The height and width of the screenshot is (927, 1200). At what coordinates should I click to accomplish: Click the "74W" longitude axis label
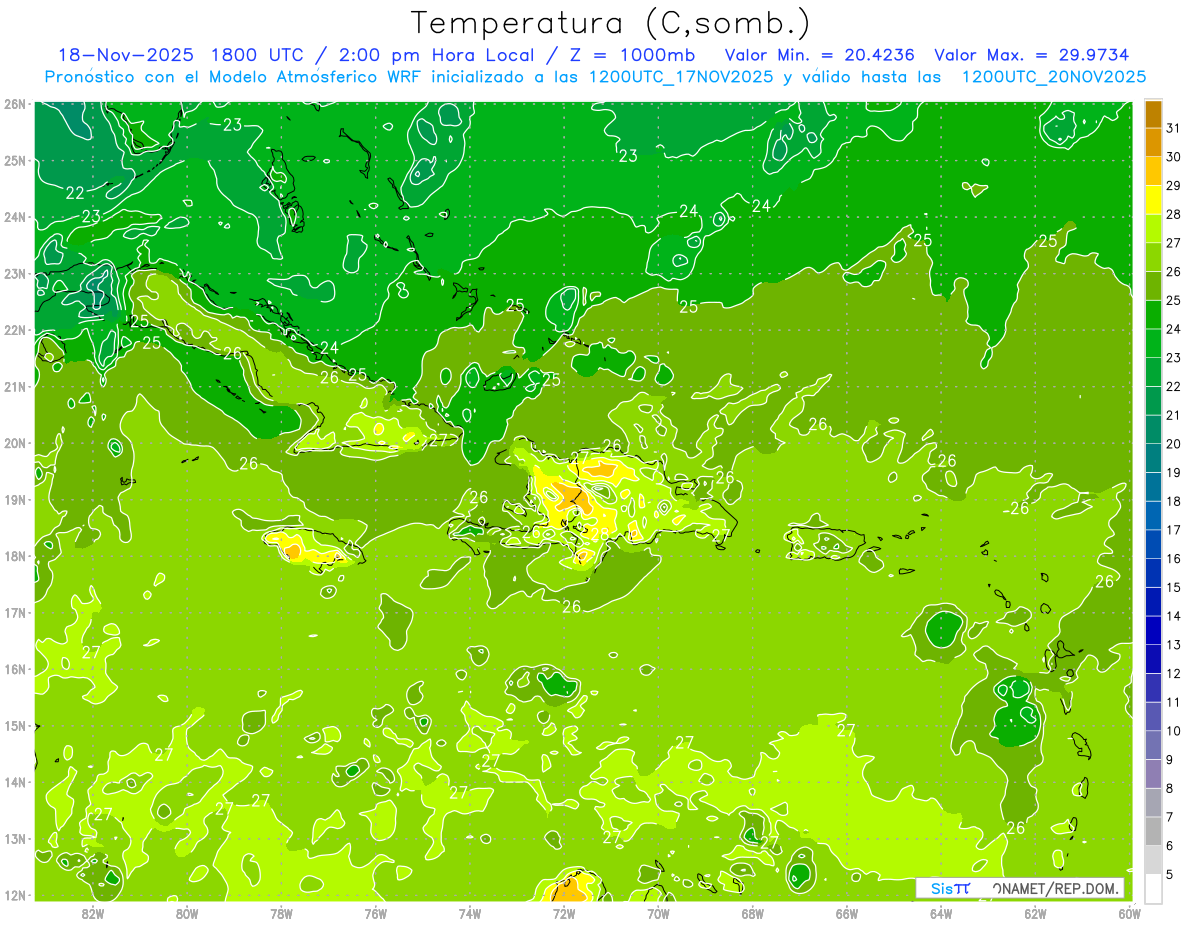[469, 913]
